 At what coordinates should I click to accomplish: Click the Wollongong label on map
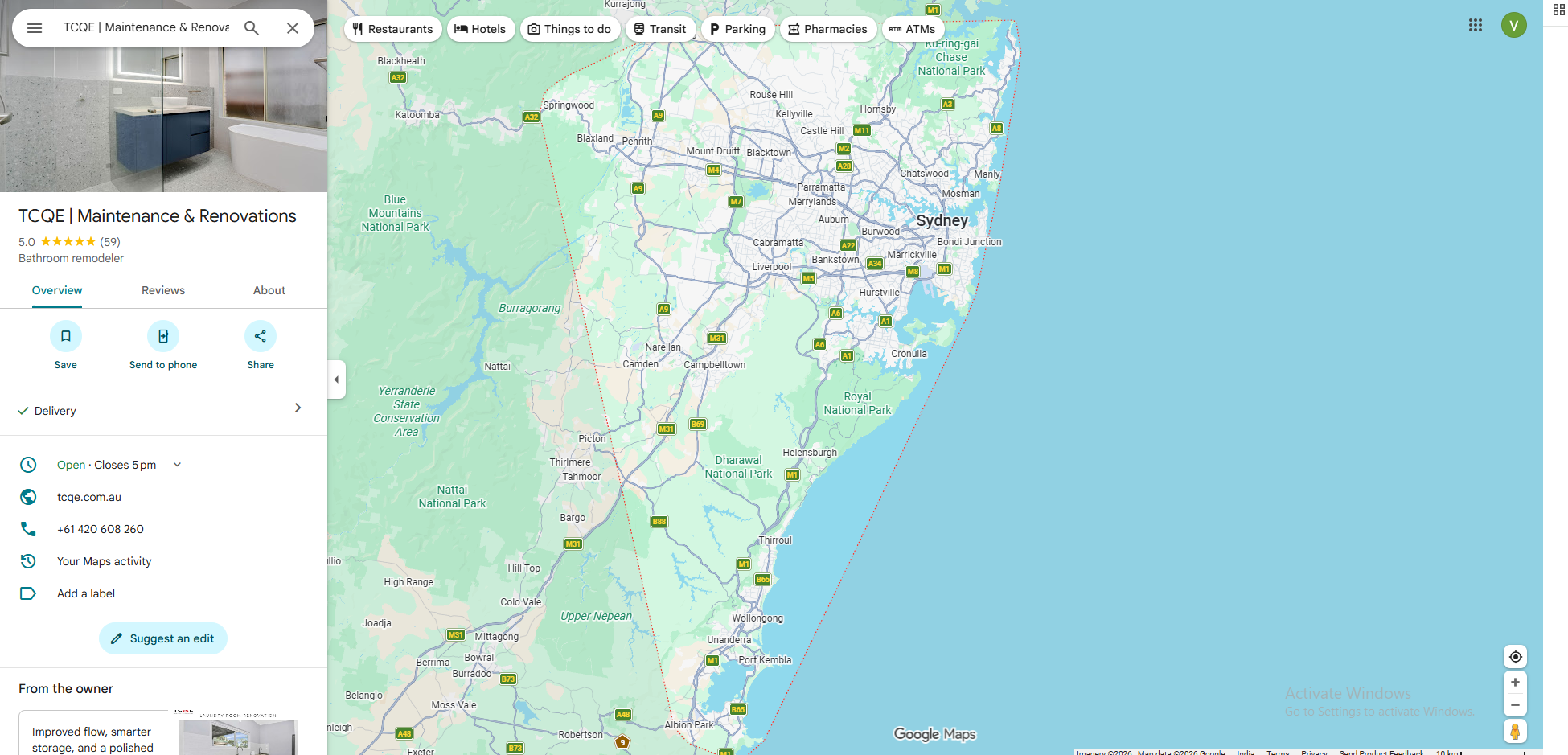pyautogui.click(x=757, y=618)
